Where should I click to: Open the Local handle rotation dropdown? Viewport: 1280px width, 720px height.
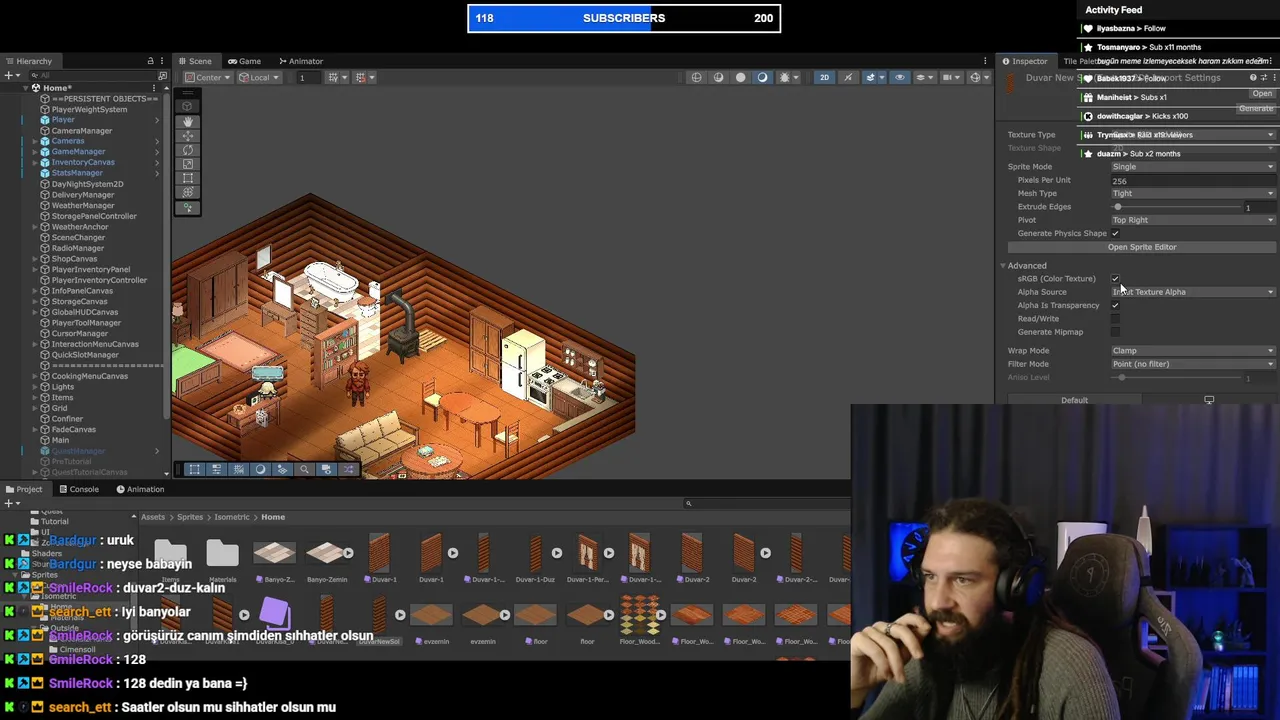click(261, 77)
